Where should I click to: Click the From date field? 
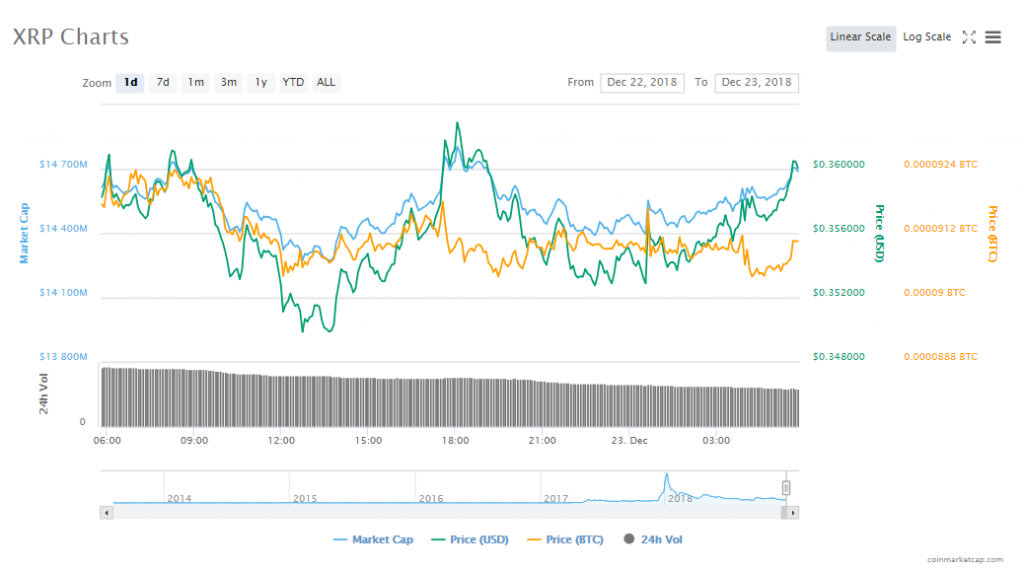pos(641,82)
